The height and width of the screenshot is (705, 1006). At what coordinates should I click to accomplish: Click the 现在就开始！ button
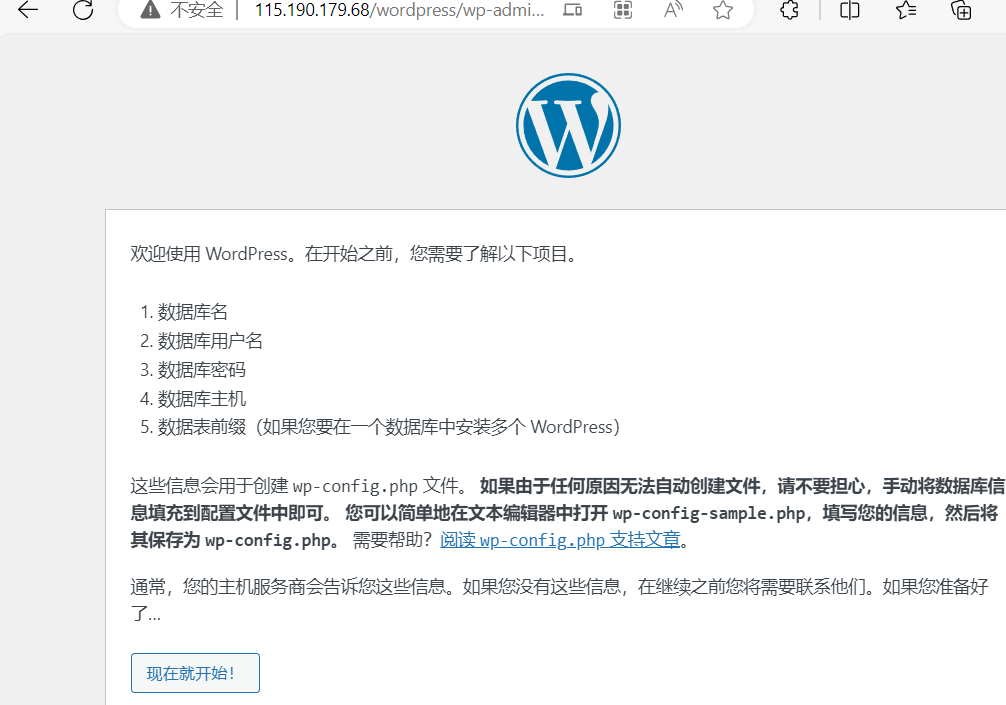(x=195, y=673)
